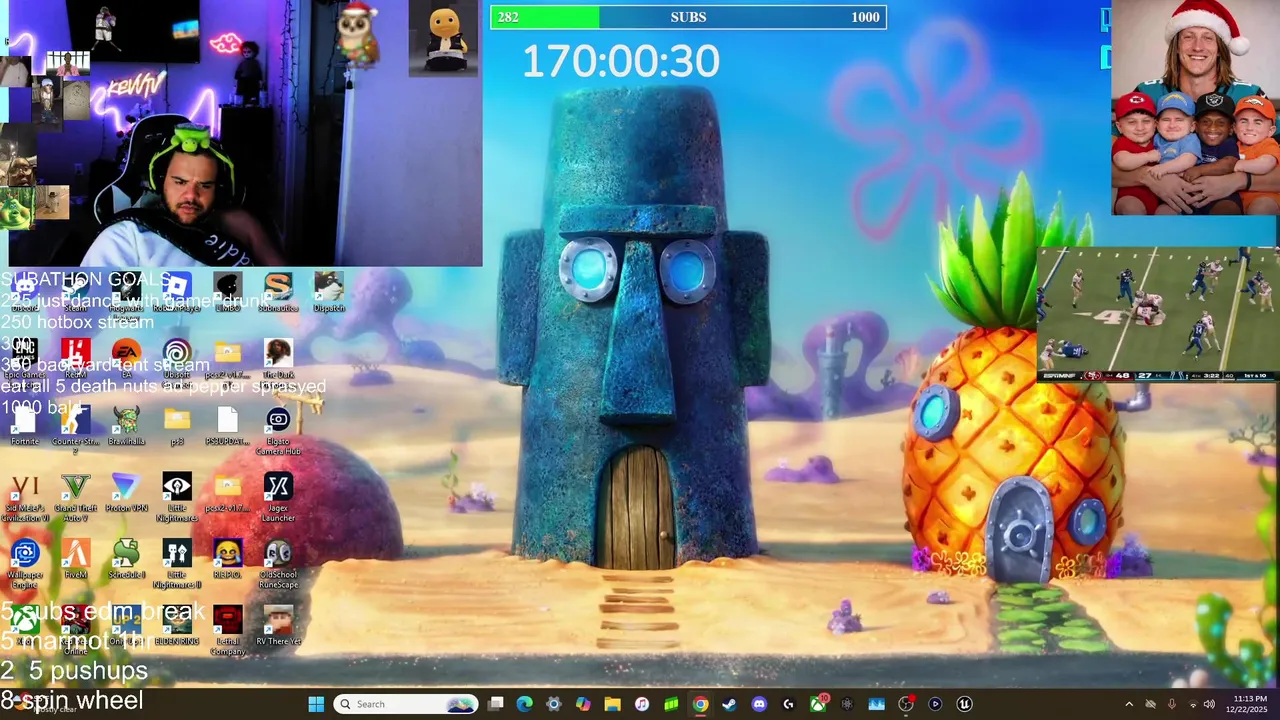This screenshot has width=1280, height=720.
Task: Click the SUBS goal progress bar
Action: [688, 17]
